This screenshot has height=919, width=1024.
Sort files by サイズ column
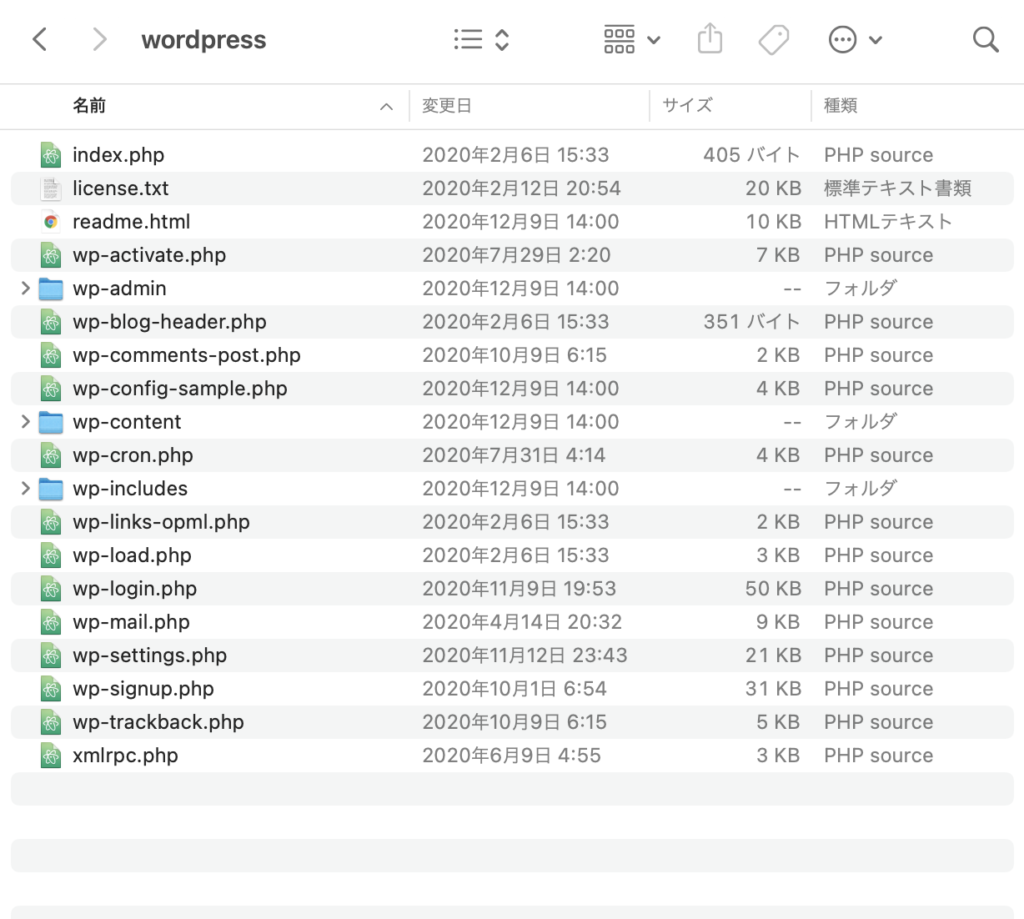(x=687, y=106)
